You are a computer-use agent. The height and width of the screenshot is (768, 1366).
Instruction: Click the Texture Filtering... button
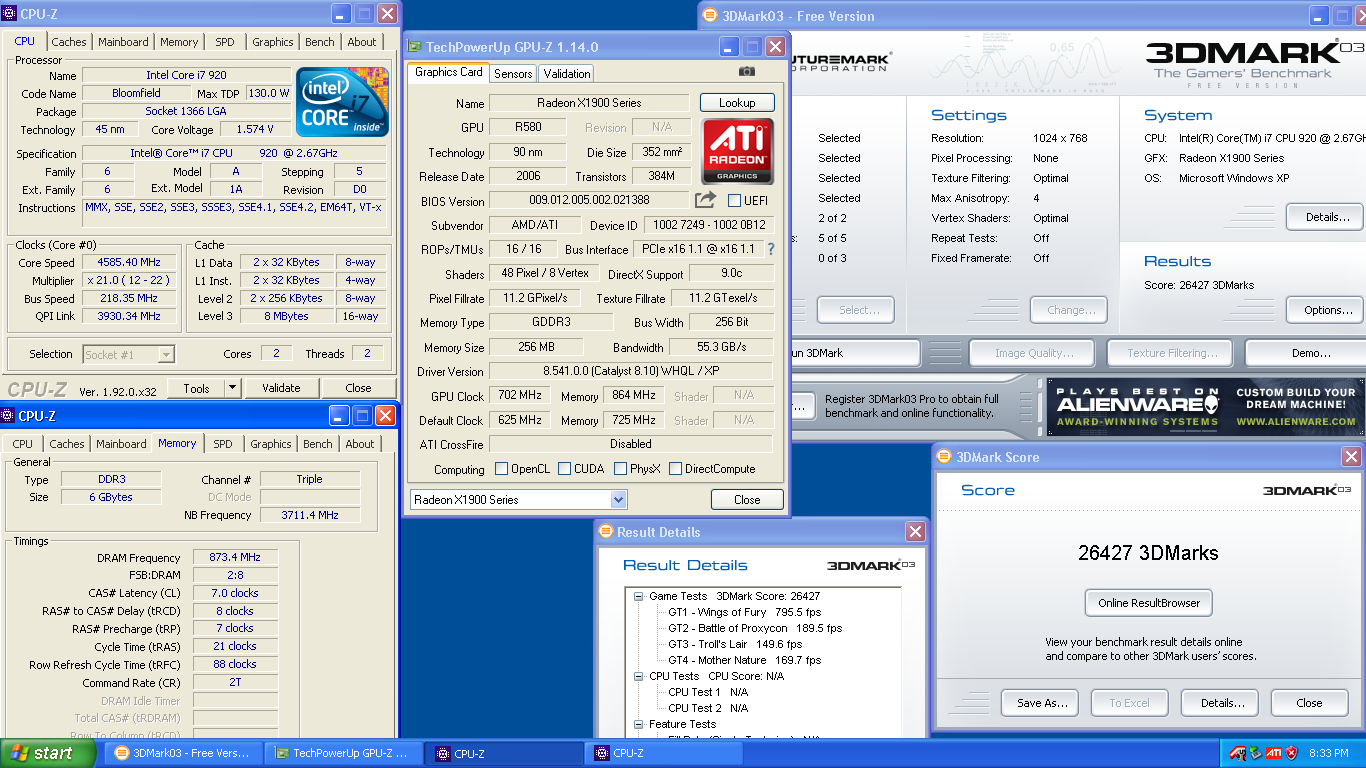pos(1172,353)
